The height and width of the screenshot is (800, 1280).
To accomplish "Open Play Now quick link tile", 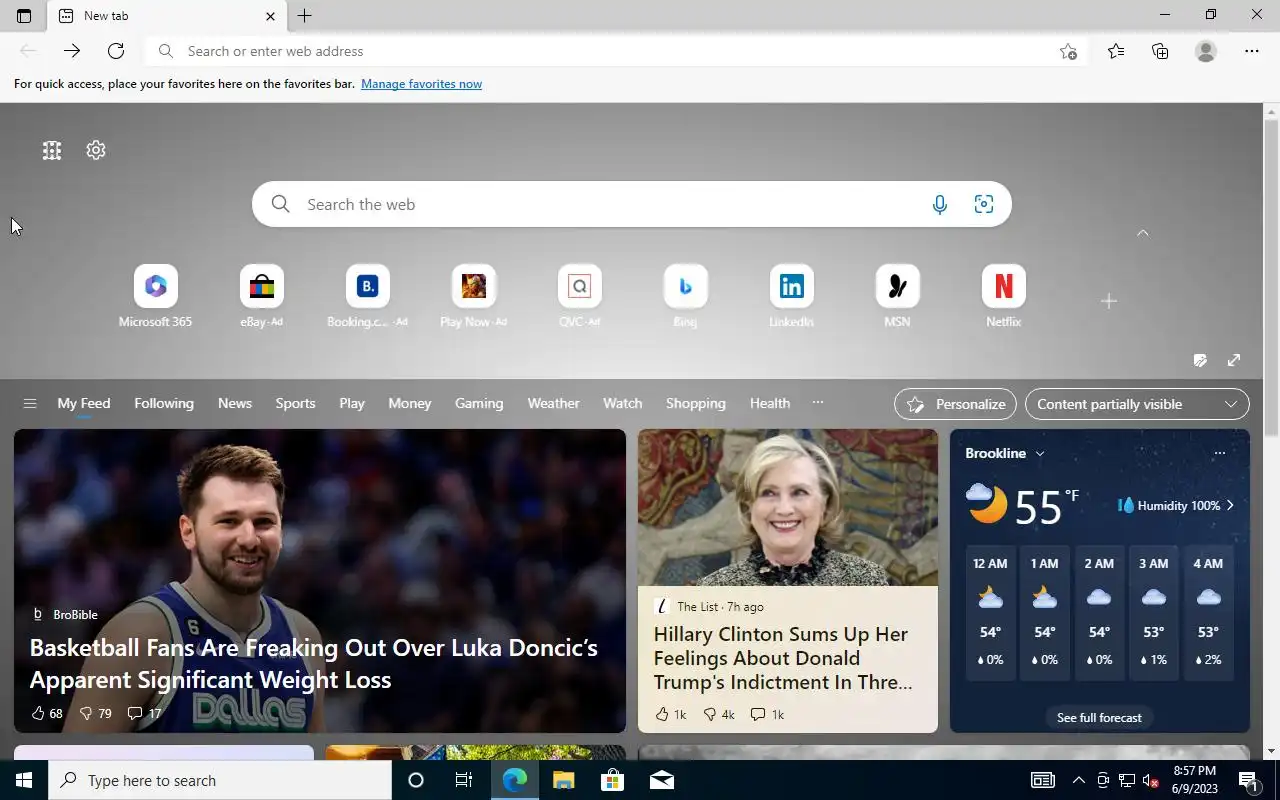I will coord(474,296).
